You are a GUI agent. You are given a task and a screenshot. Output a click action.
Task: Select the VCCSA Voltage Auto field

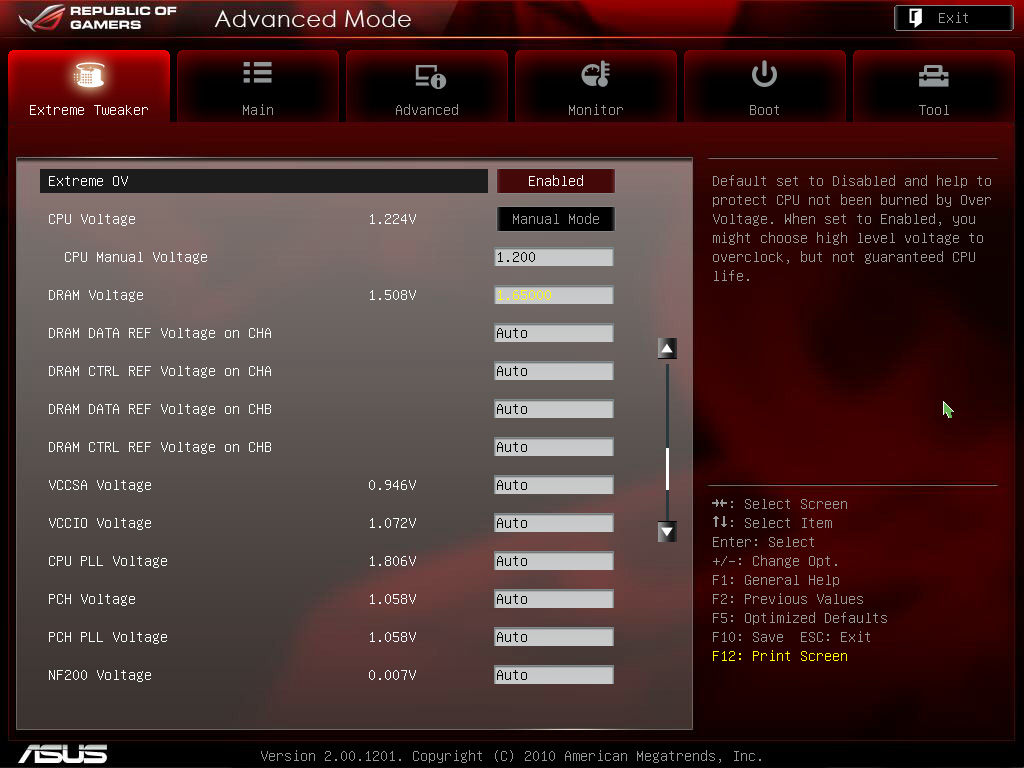pos(553,485)
